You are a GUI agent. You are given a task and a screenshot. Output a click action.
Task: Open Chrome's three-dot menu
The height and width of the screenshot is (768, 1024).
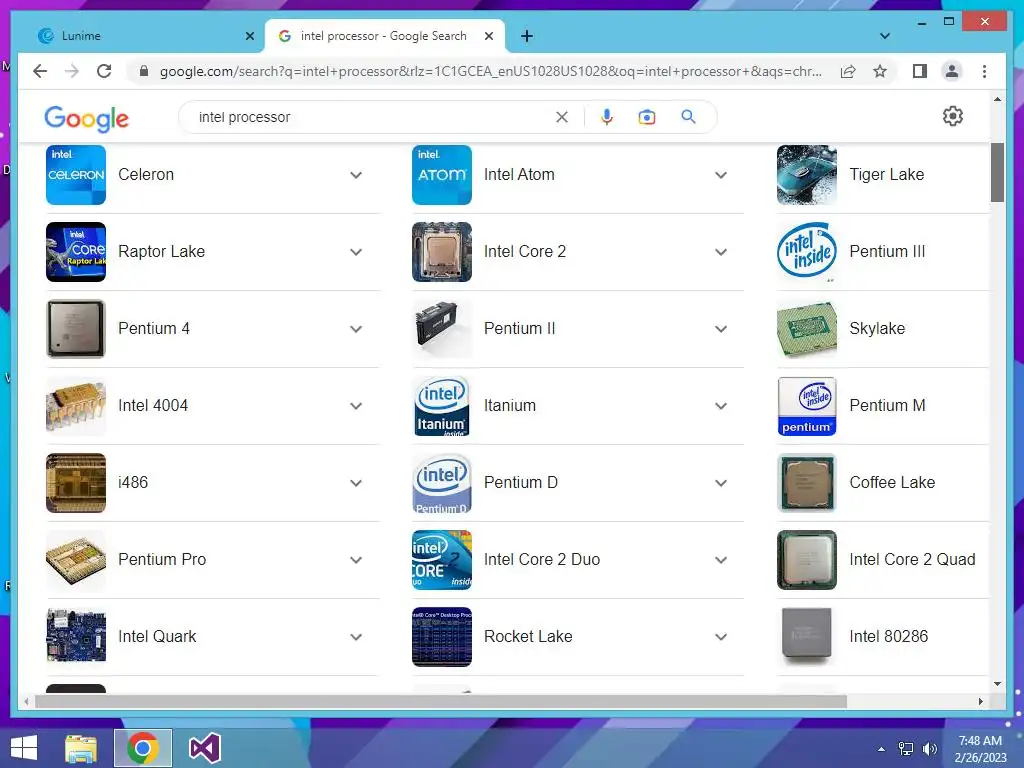(x=984, y=71)
